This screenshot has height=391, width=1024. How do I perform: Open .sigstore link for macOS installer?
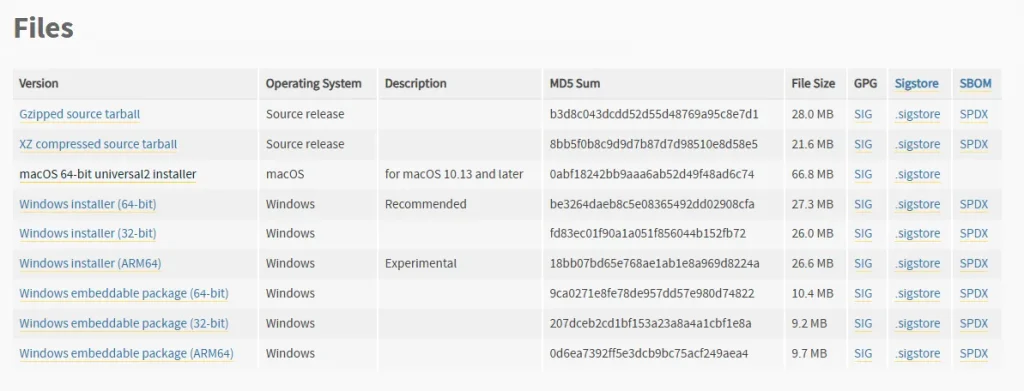click(x=917, y=174)
